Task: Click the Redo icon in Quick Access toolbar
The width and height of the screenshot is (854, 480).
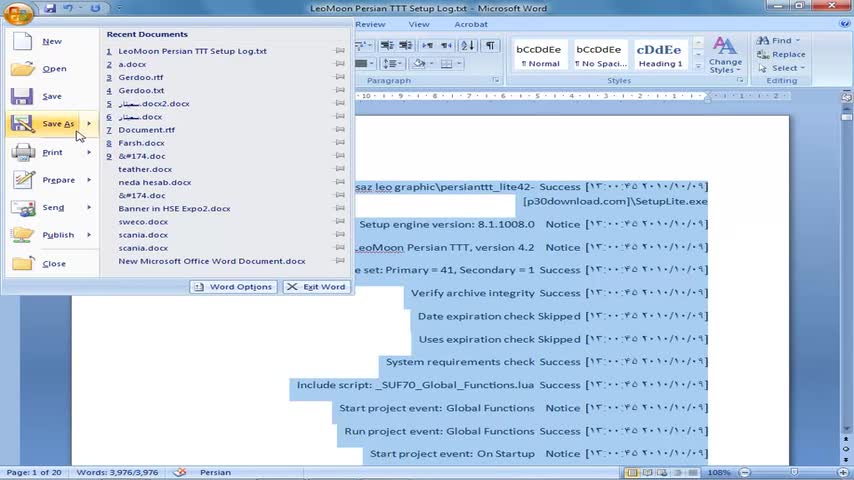Action: 95,8
